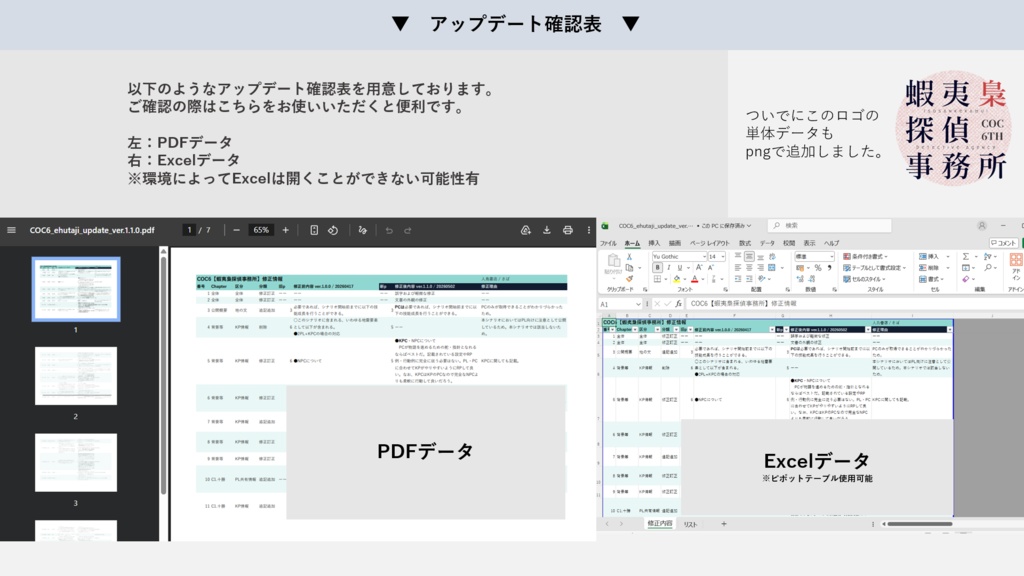This screenshot has width=1024, height=576.
Task: Open the 修正理由 column filter dropdown
Action: [x=950, y=329]
